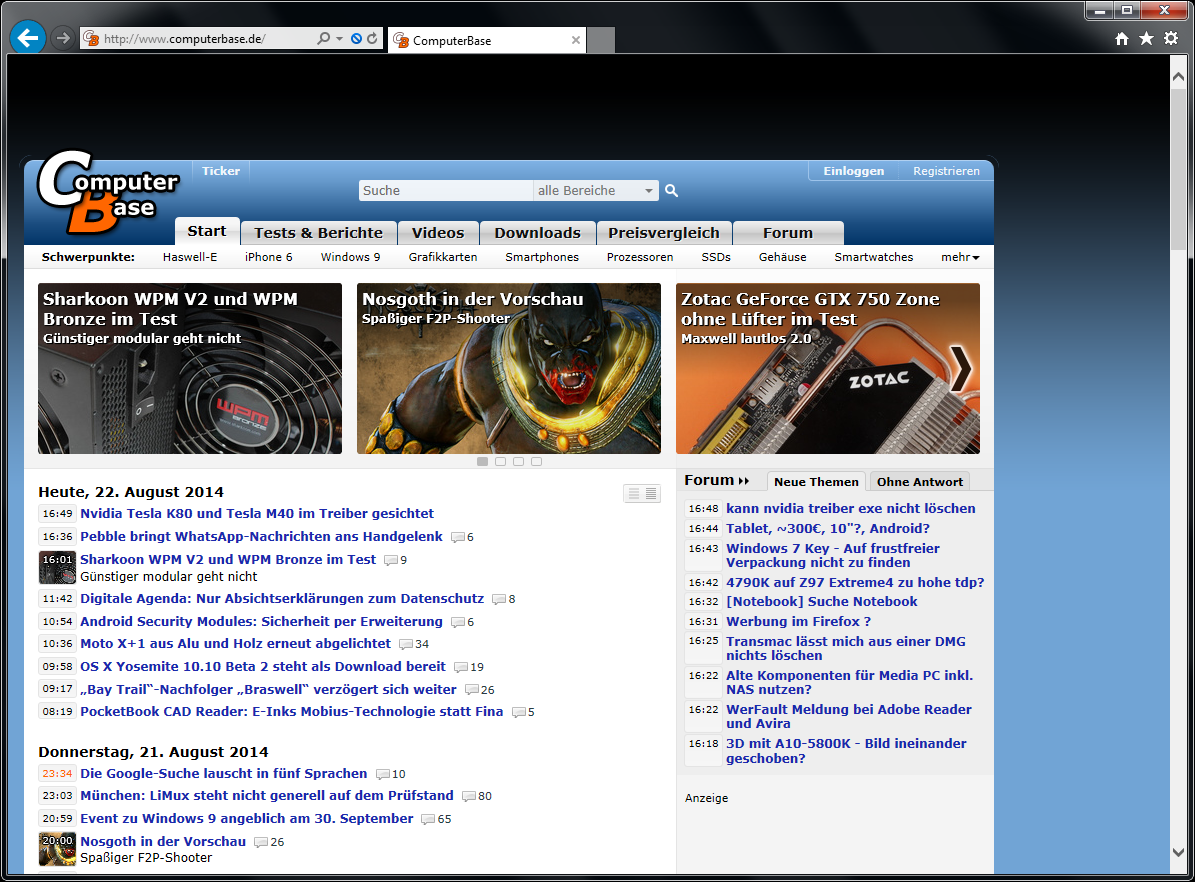
Task: Select the second carousel page indicator
Action: 500,461
